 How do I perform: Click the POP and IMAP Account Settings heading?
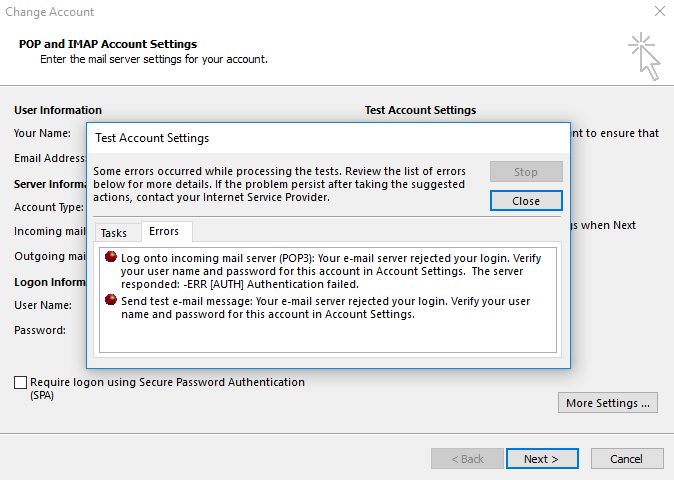click(x=108, y=44)
